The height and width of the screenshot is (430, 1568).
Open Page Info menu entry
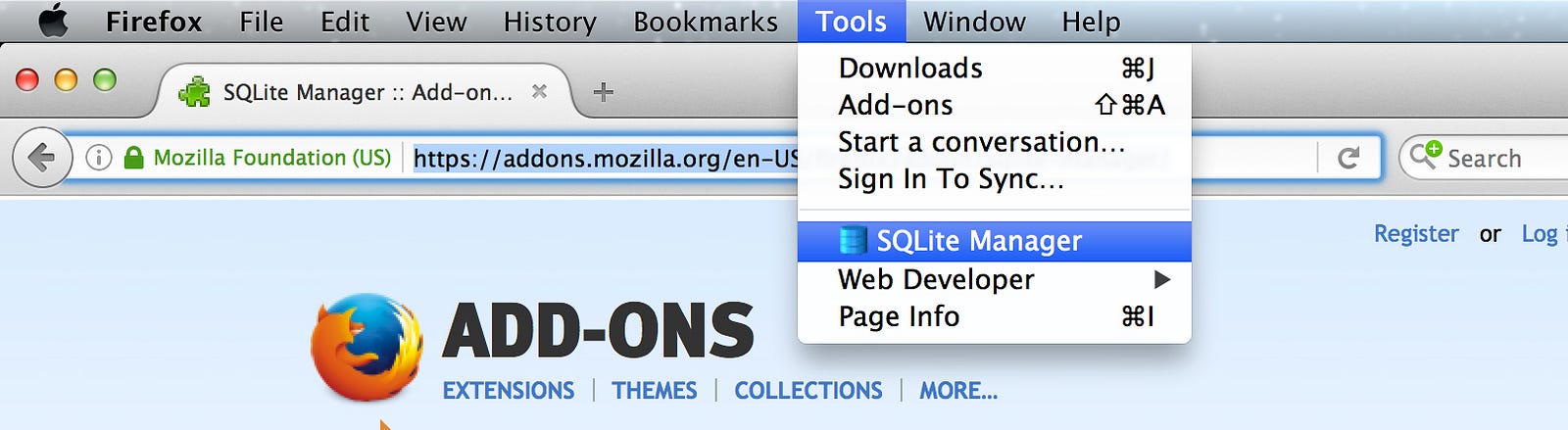coord(994,317)
